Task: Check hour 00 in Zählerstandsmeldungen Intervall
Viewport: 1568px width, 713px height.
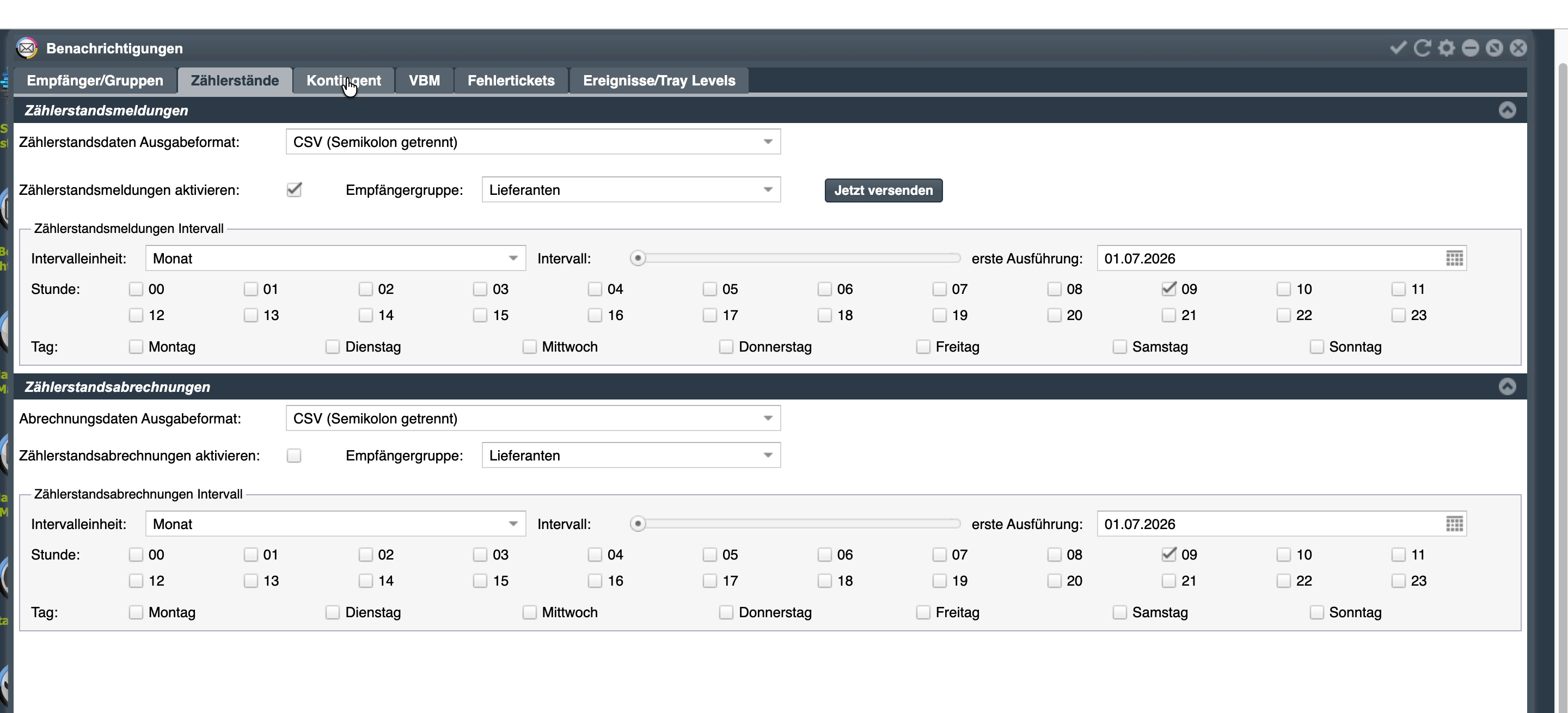Action: pos(136,289)
